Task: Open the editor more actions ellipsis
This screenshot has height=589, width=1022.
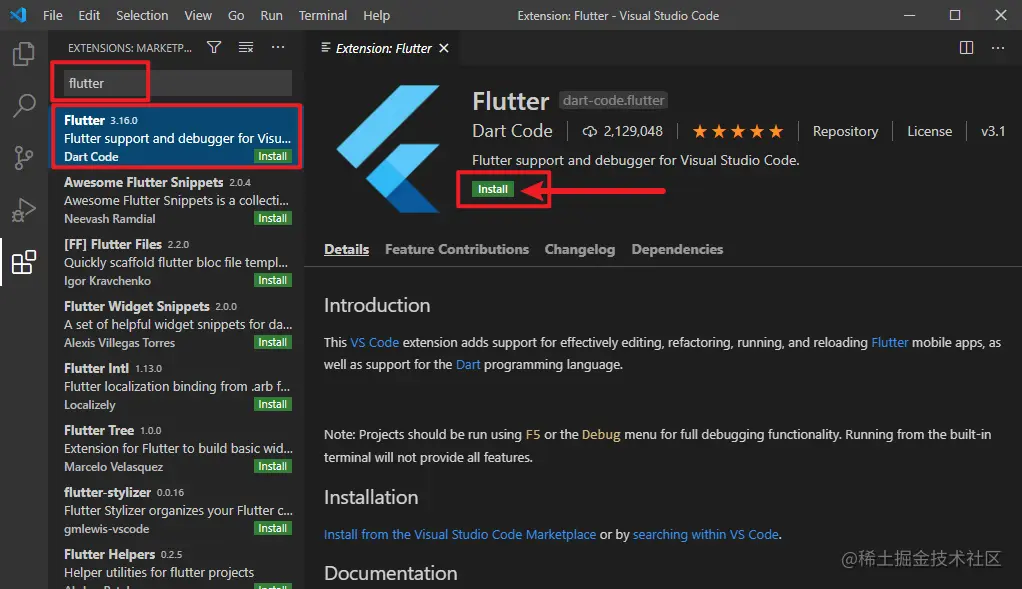Action: coord(998,48)
